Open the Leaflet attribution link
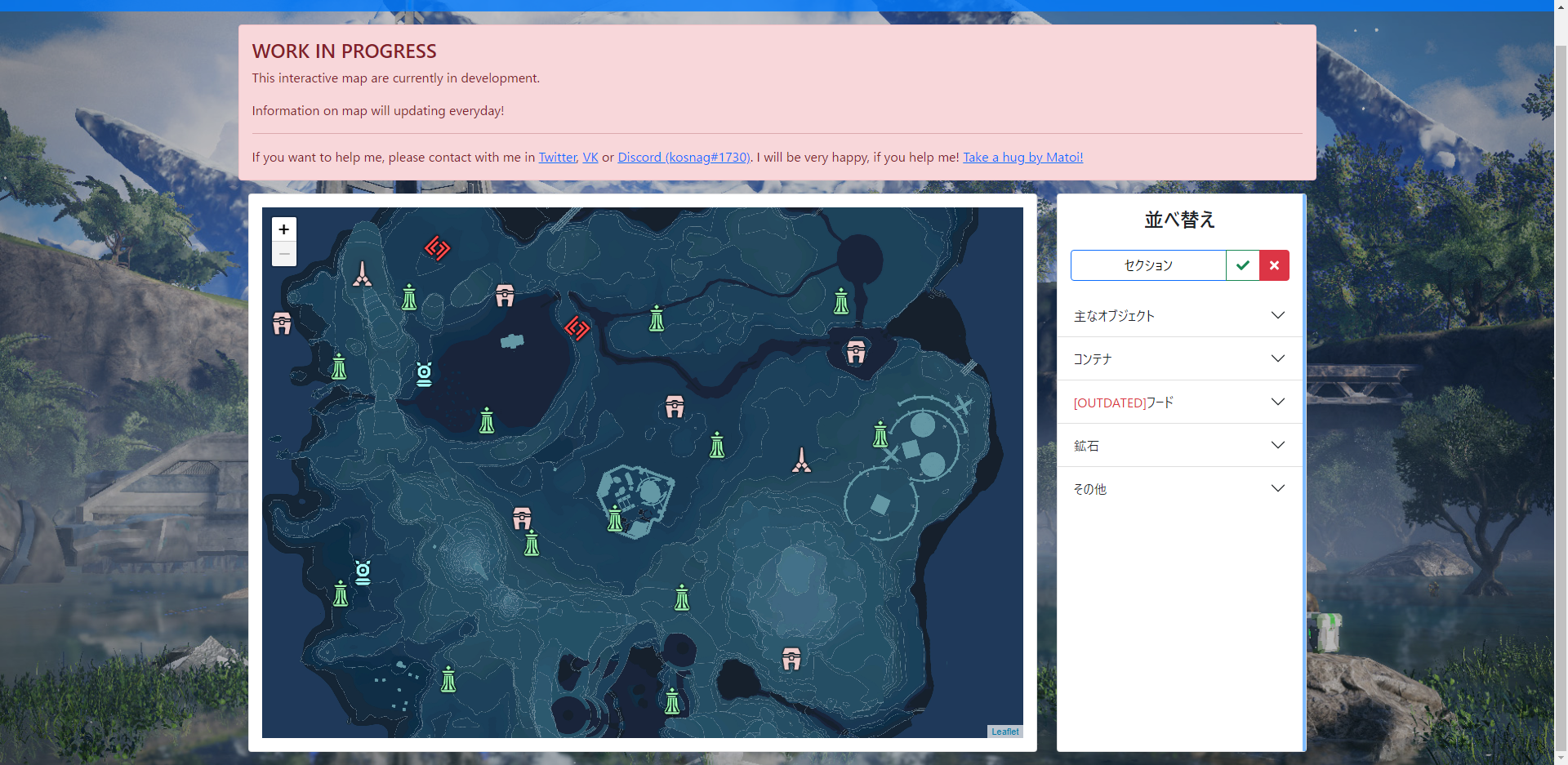This screenshot has width=1568, height=765. pos(1005,732)
